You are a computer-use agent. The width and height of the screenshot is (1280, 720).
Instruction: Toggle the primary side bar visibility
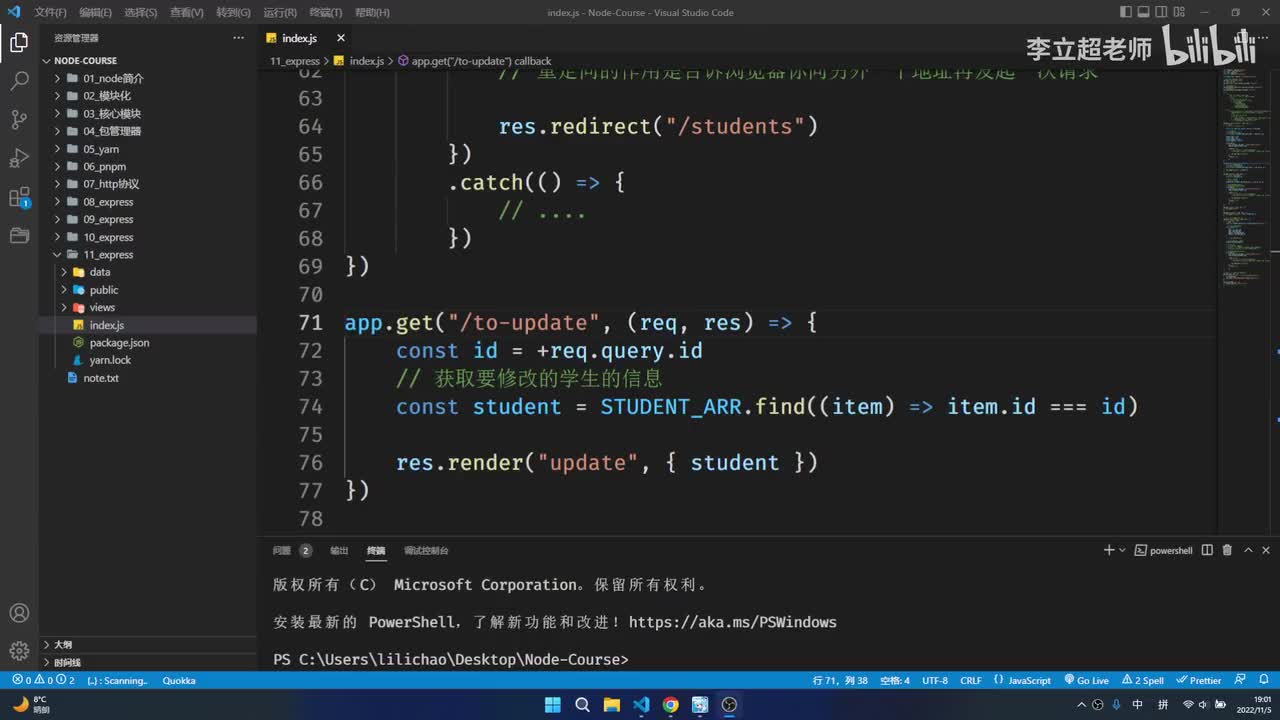click(1126, 12)
